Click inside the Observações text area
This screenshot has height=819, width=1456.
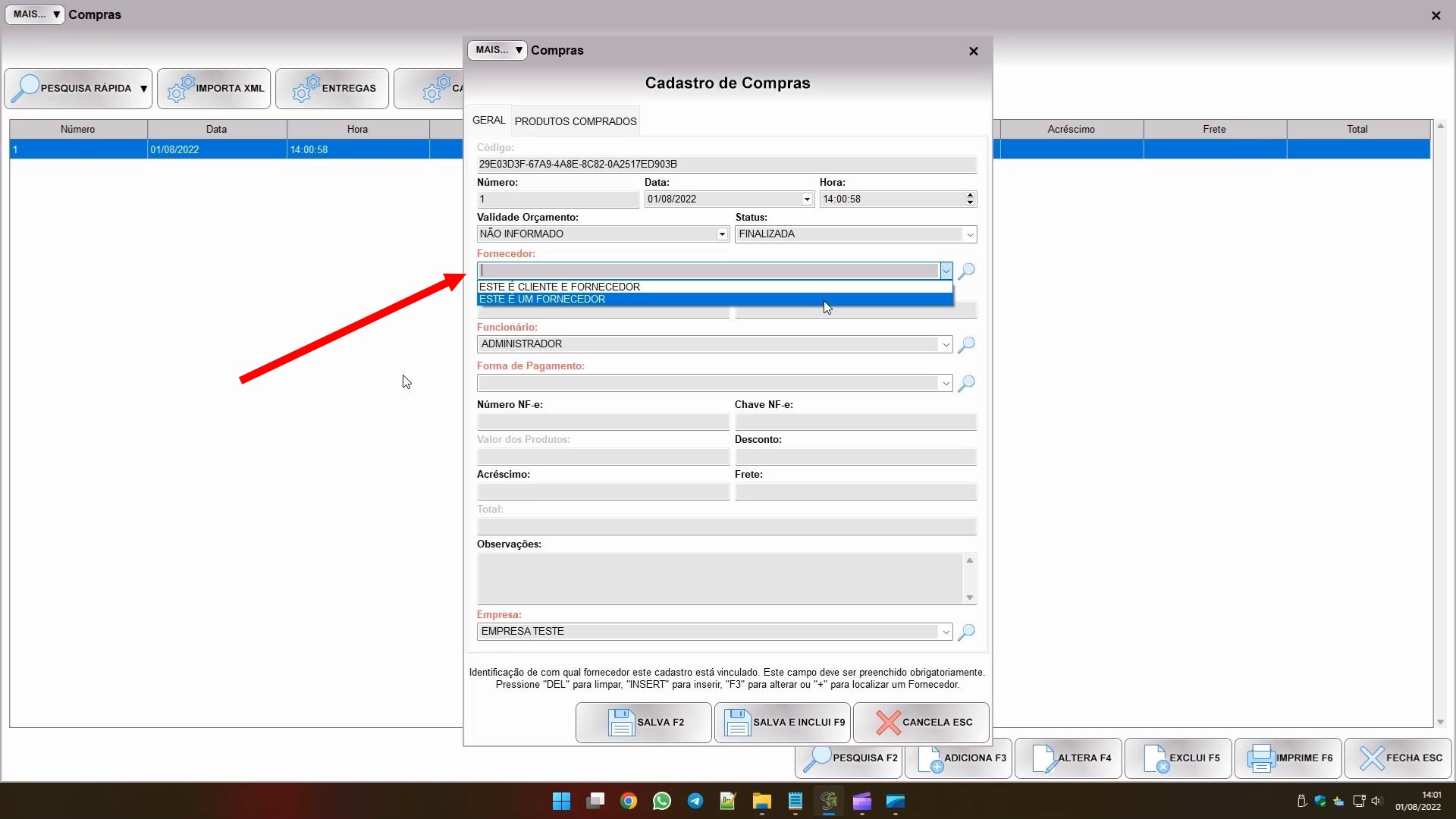(x=720, y=579)
